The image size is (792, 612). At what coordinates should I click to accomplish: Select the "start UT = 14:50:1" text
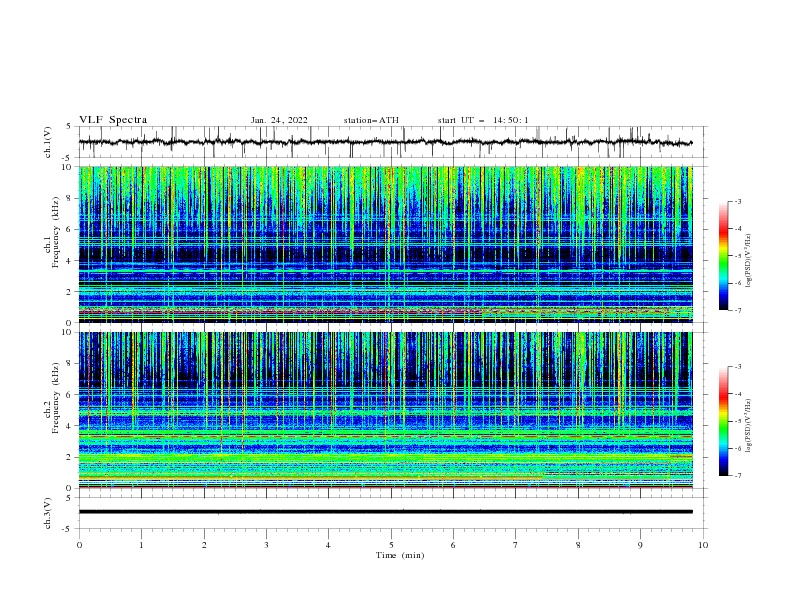pos(483,120)
